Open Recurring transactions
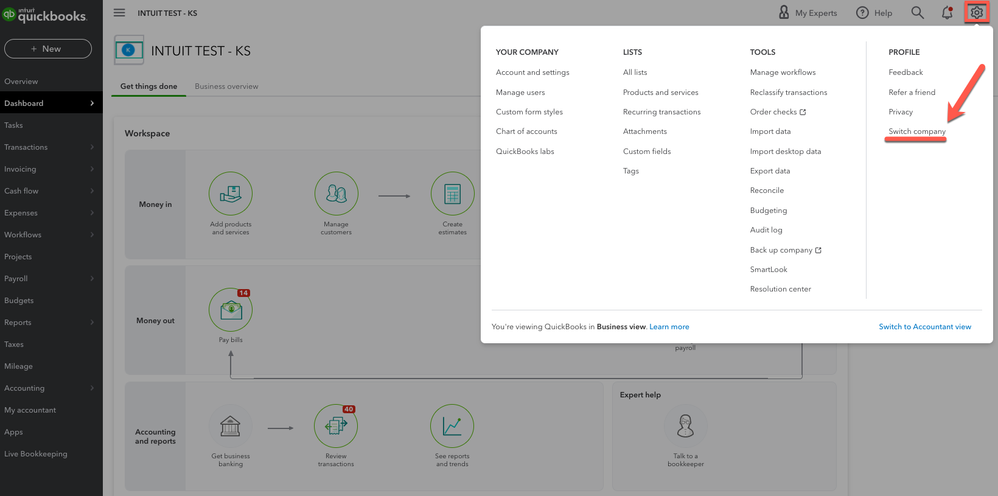This screenshot has width=998, height=496. pos(662,112)
